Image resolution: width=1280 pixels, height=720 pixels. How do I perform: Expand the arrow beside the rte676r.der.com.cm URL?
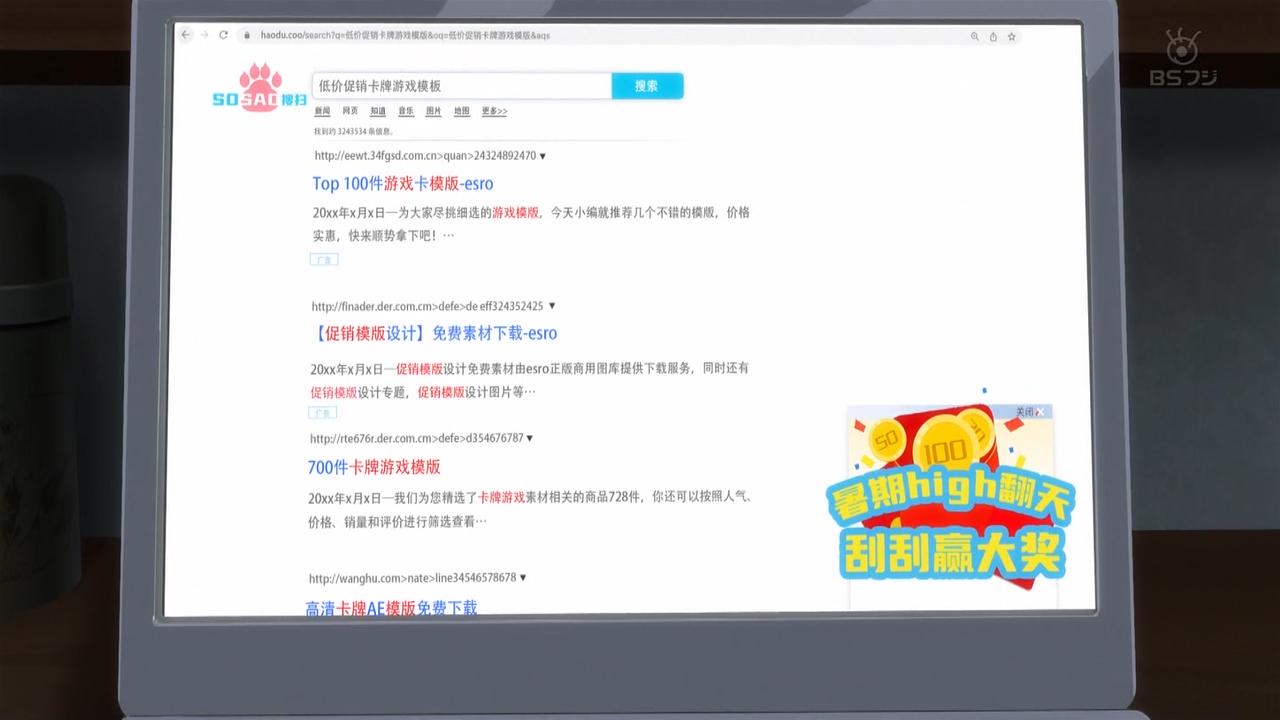point(530,438)
